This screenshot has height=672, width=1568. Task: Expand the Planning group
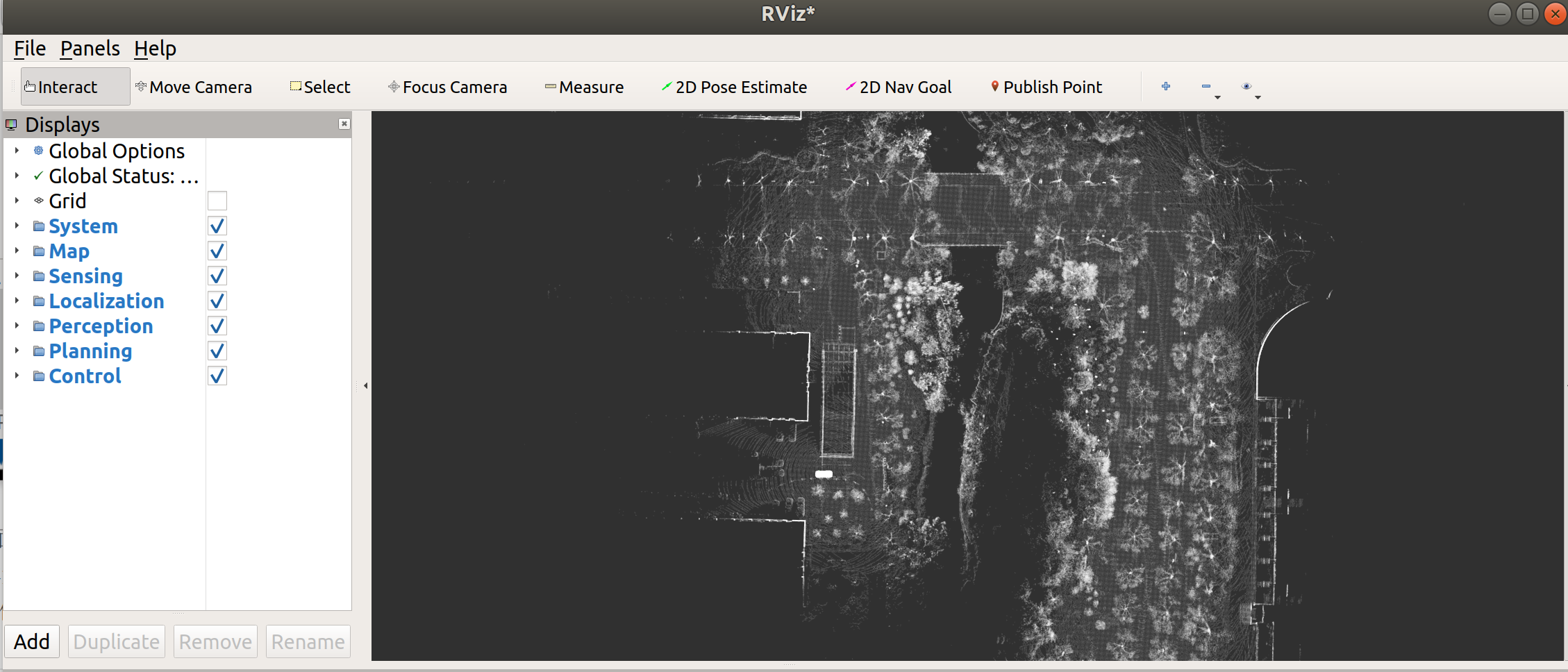click(x=17, y=351)
